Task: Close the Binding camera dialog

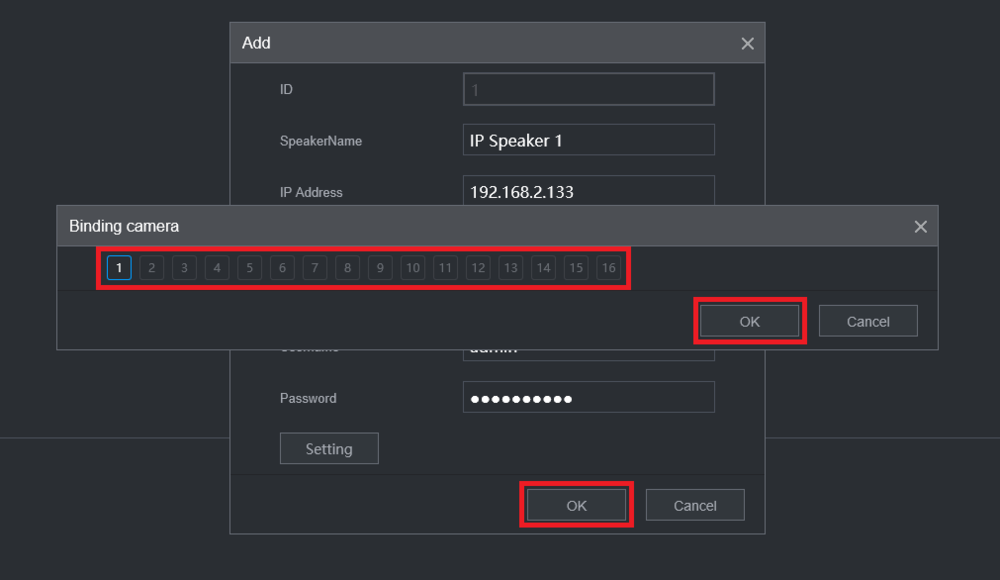Action: click(920, 226)
